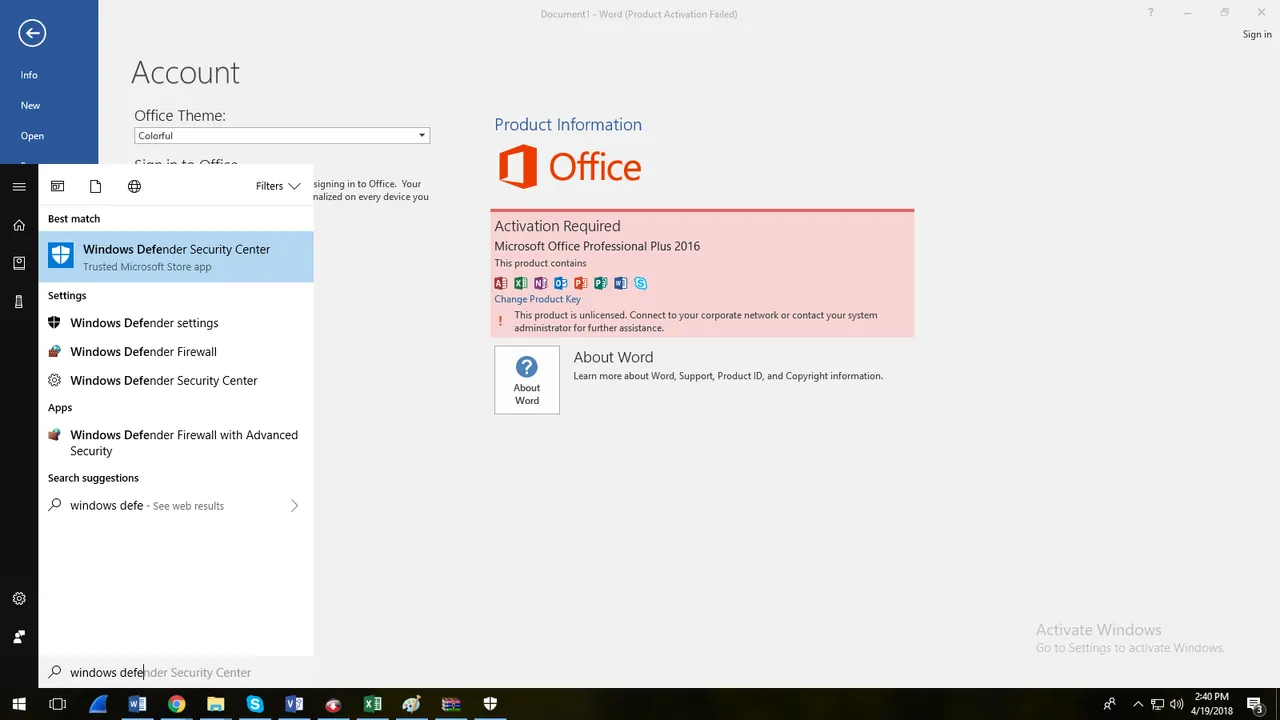Click the search box with 'windows defe'

tap(176, 672)
